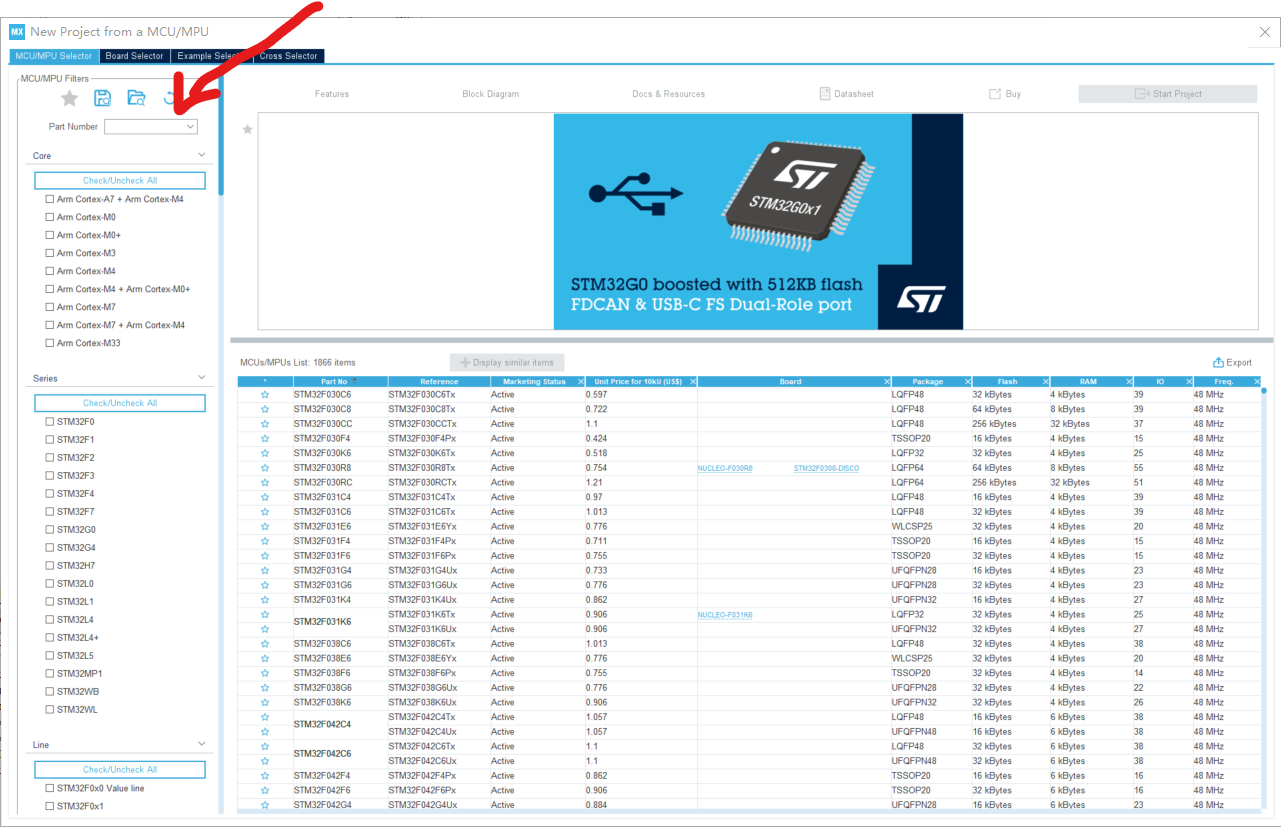This screenshot has height=827, width=1281.
Task: Click the load saved search folder icon
Action: point(136,98)
